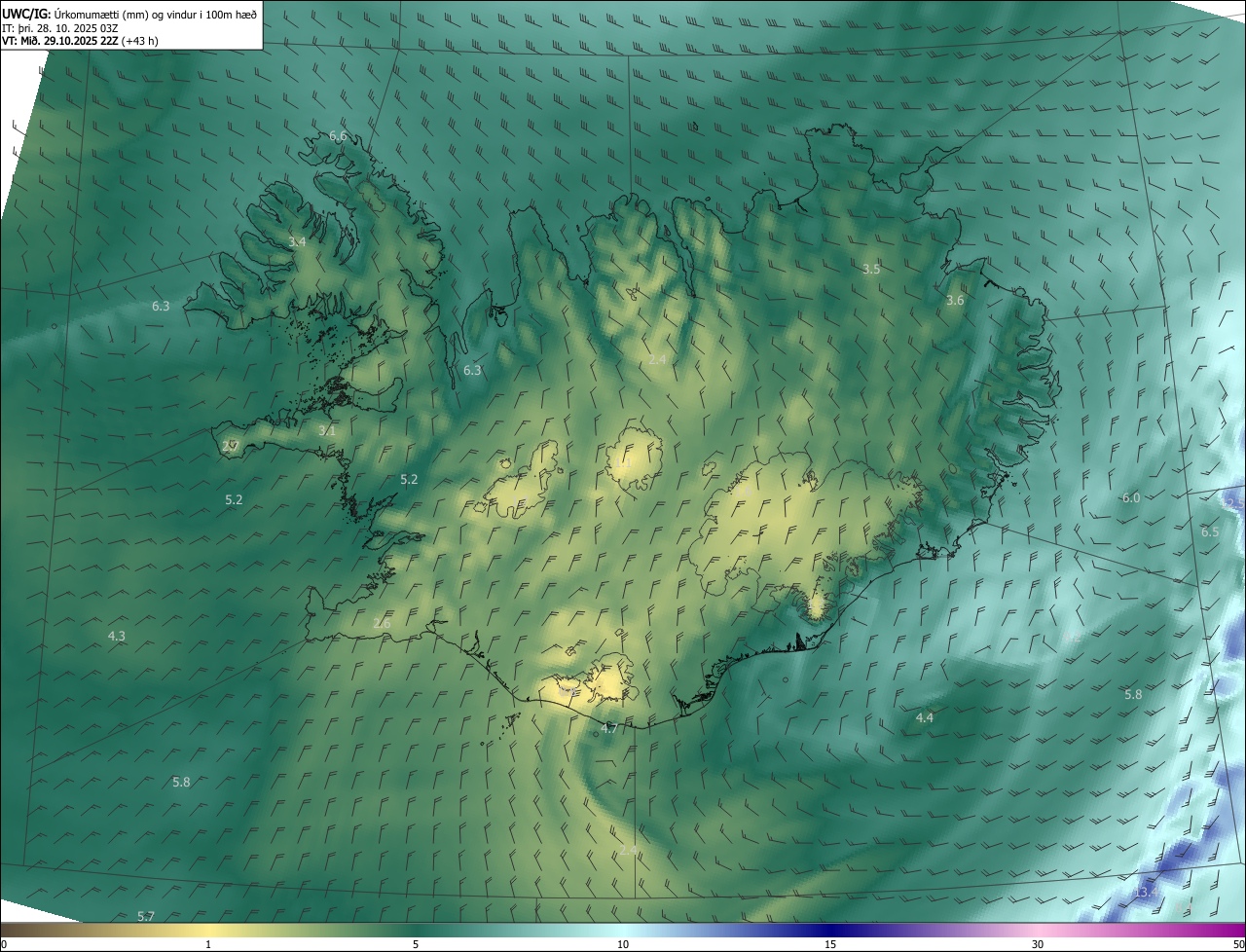Click the 13.4 value label

(x=1147, y=892)
